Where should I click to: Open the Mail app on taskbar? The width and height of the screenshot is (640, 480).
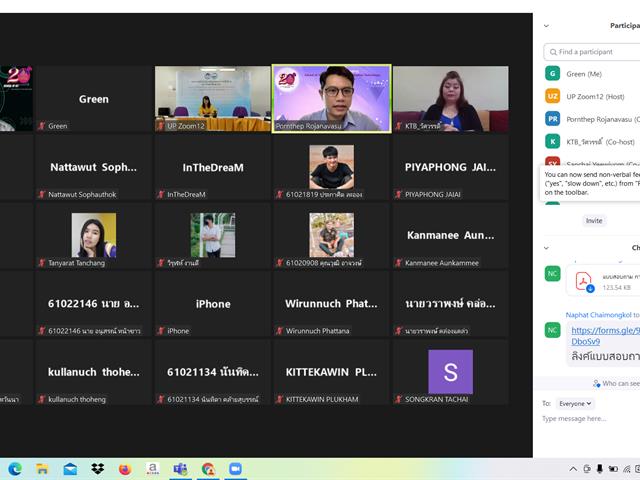coord(70,469)
